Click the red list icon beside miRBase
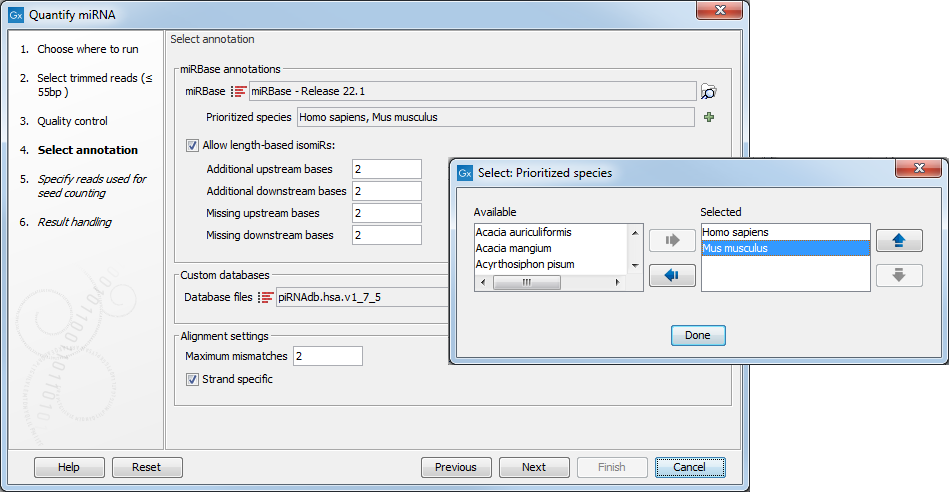 pos(239,92)
